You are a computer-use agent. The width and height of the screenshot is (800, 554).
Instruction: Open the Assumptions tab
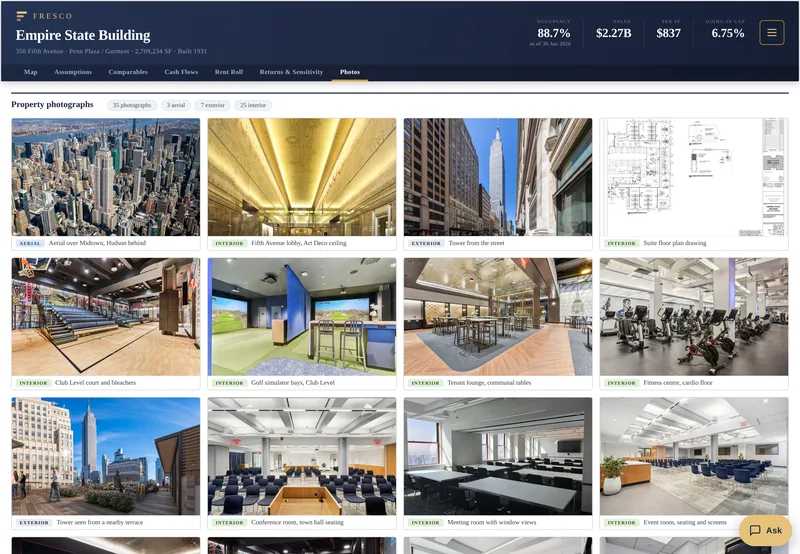pos(73,72)
